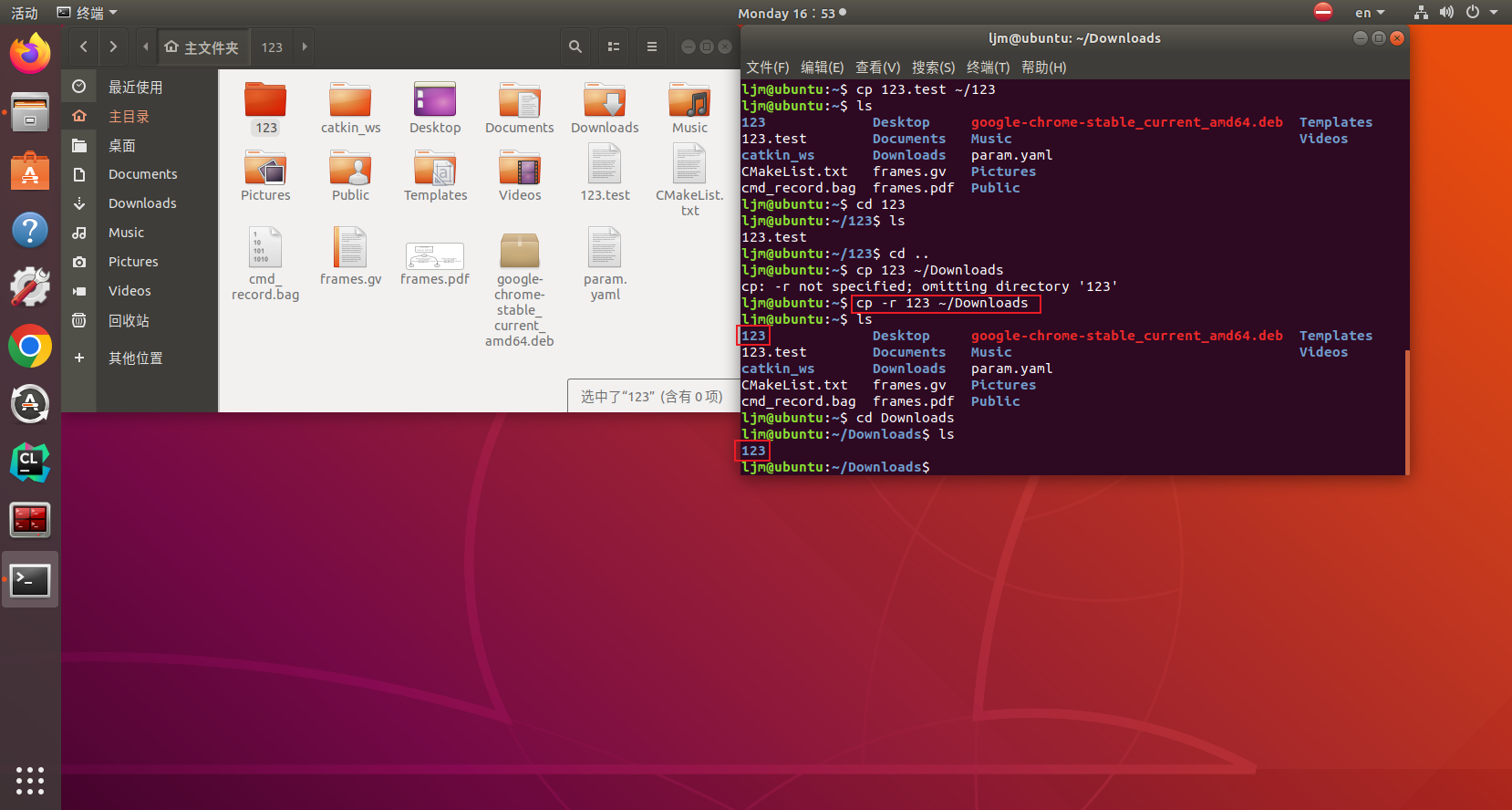Launch the Files app in the dock

click(30, 113)
